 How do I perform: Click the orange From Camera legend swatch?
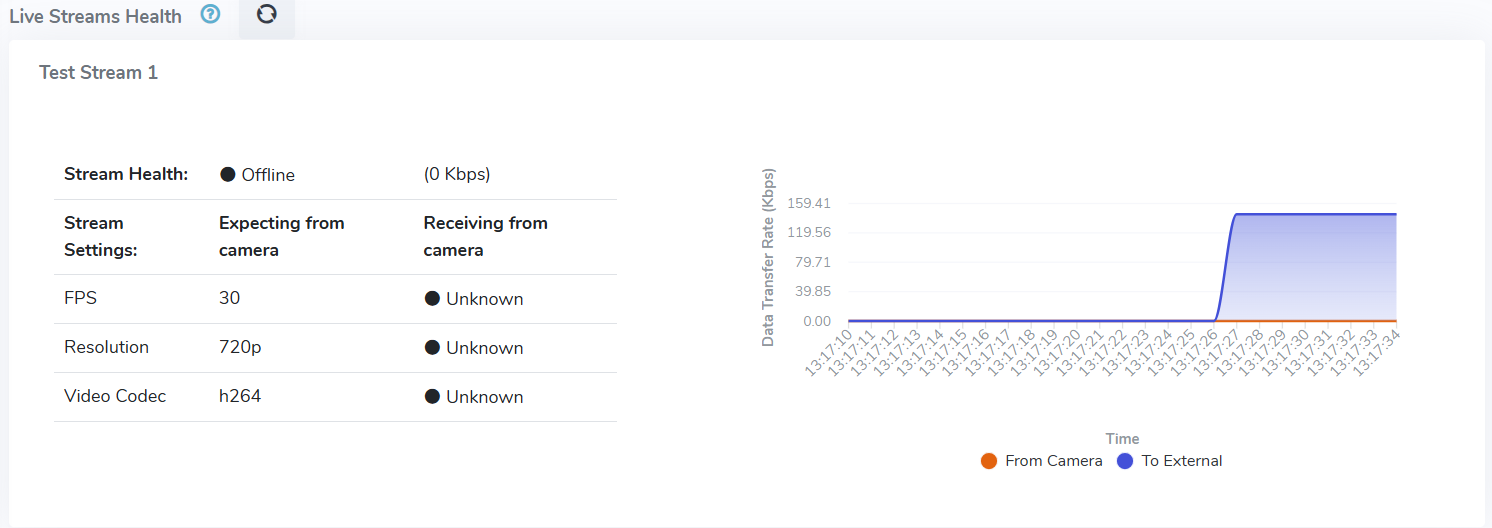point(989,461)
